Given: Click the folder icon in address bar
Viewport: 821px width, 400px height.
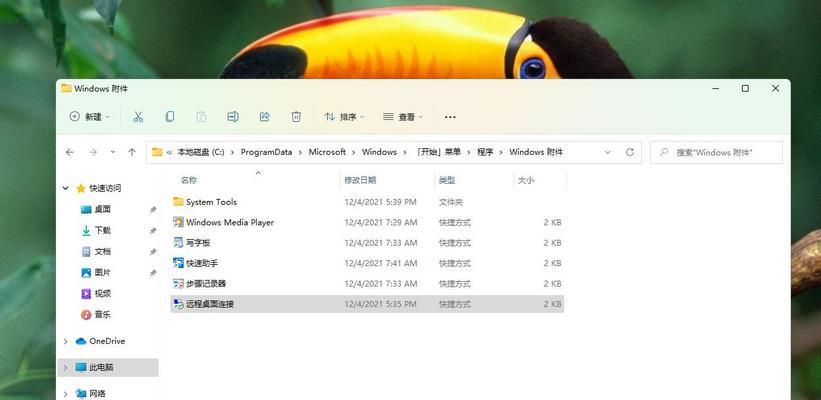Looking at the screenshot, I should (157, 152).
